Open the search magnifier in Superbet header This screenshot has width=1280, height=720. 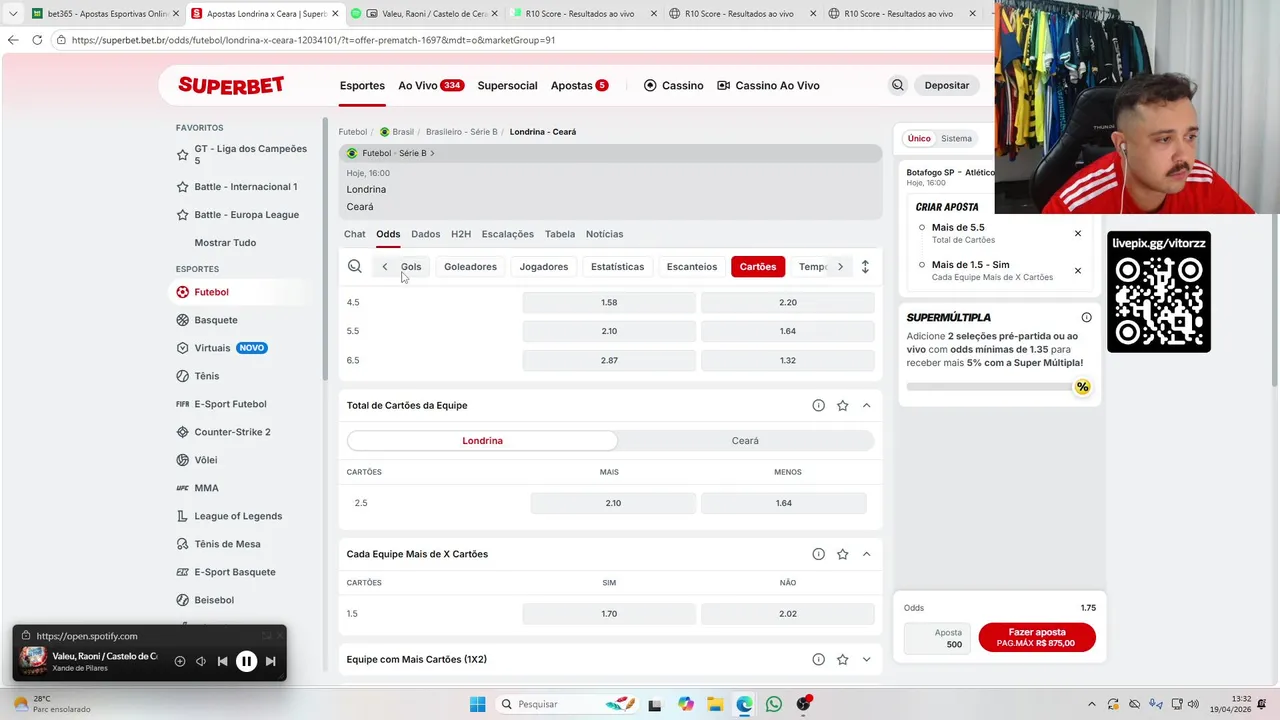[x=897, y=85]
